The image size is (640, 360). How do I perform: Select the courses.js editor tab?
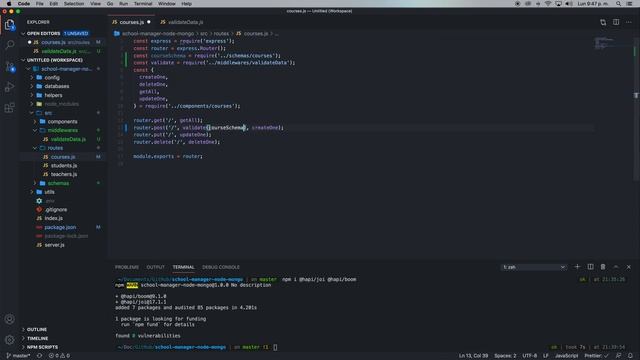click(x=131, y=22)
